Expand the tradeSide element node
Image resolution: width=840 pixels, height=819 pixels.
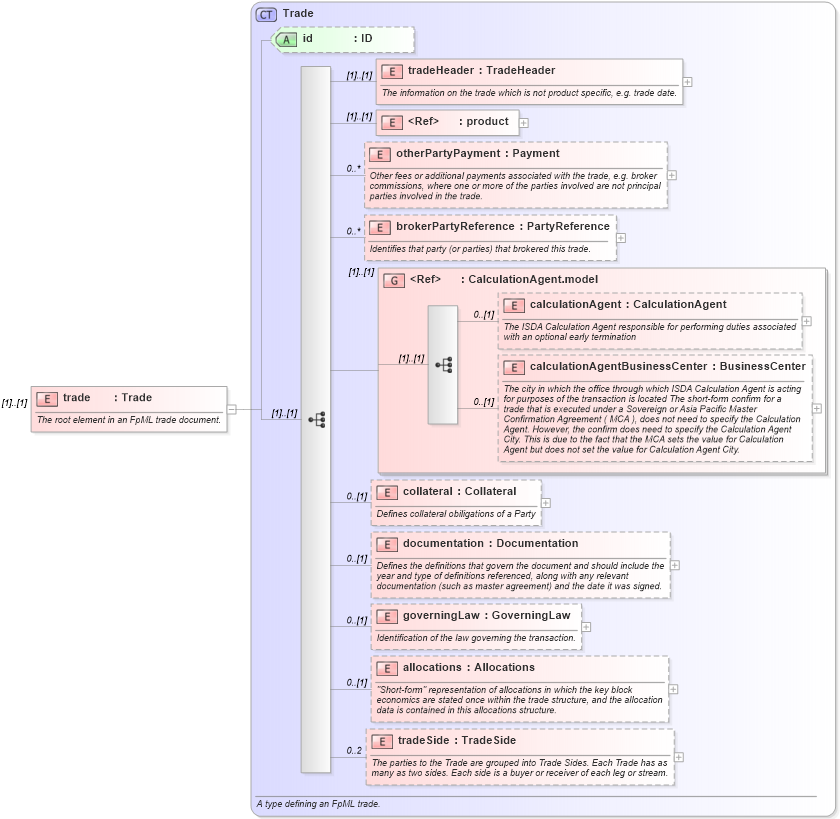click(x=680, y=755)
